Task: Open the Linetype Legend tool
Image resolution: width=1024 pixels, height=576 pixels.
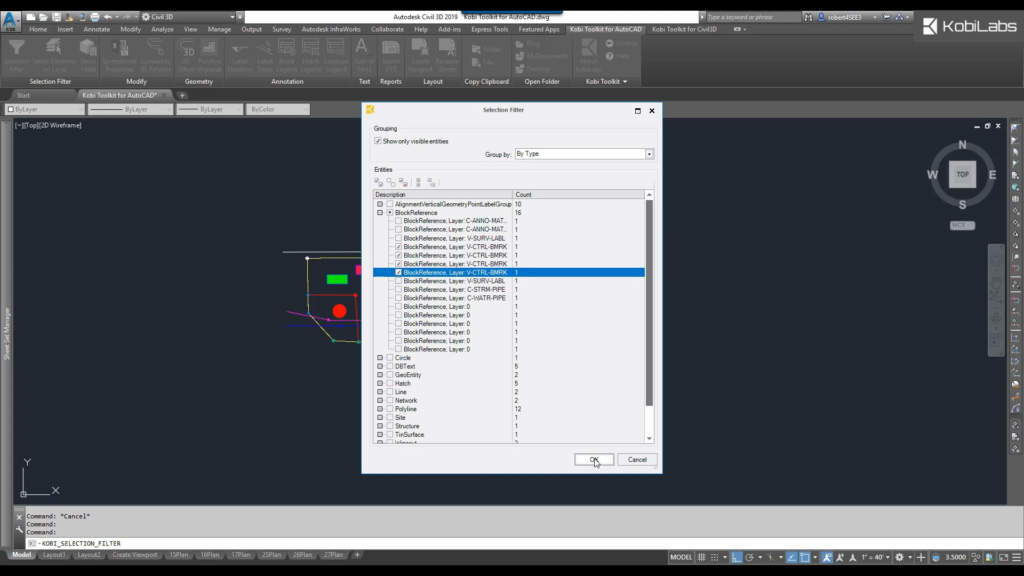Action: tap(336, 56)
